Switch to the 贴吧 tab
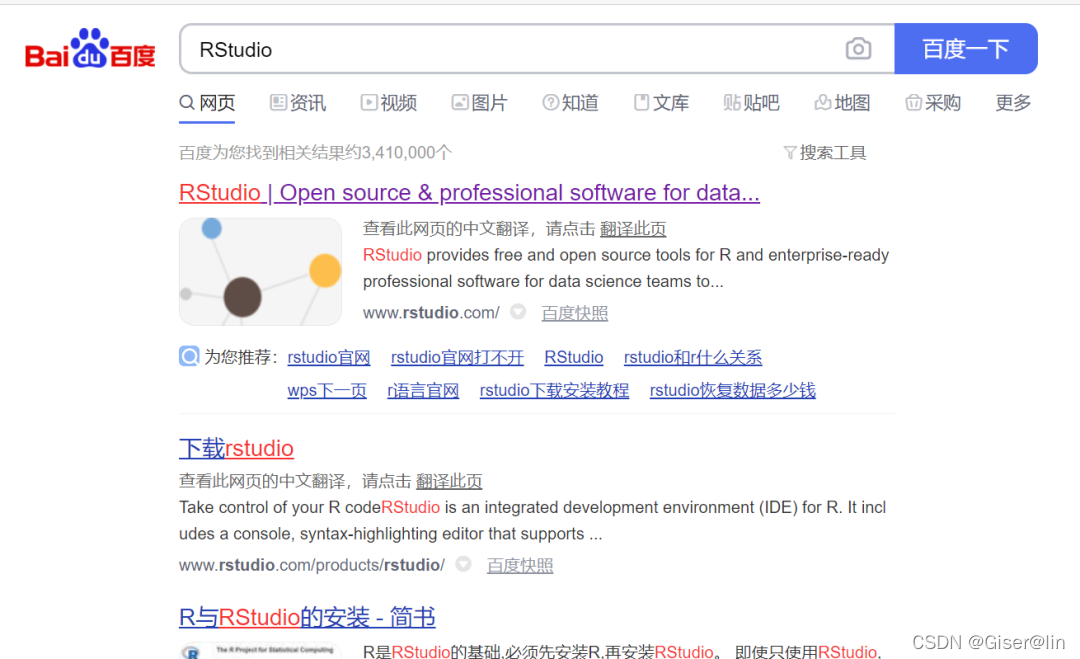The height and width of the screenshot is (659, 1080). pyautogui.click(x=751, y=102)
